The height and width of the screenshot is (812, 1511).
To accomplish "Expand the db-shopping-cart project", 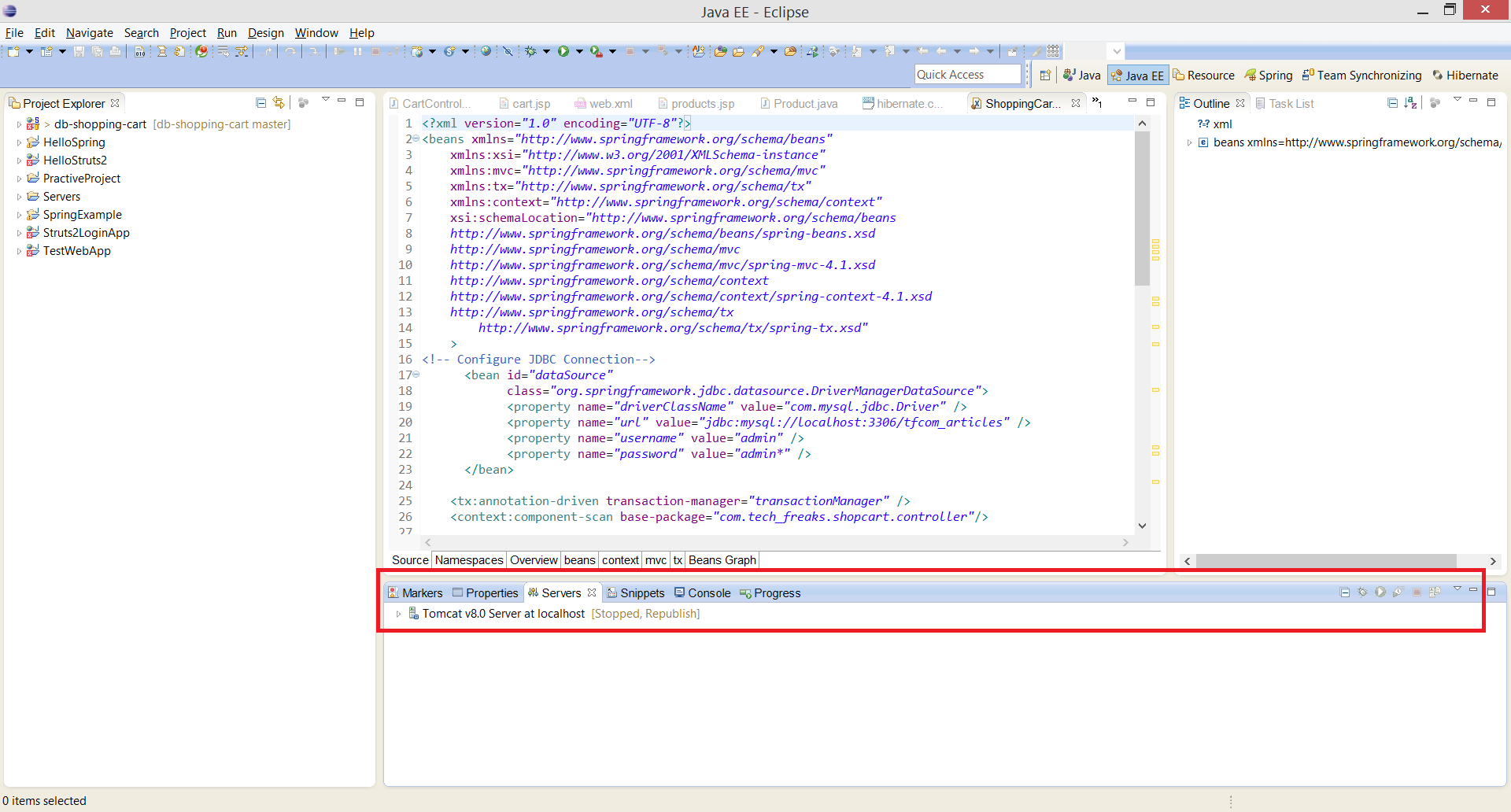I will click(19, 124).
